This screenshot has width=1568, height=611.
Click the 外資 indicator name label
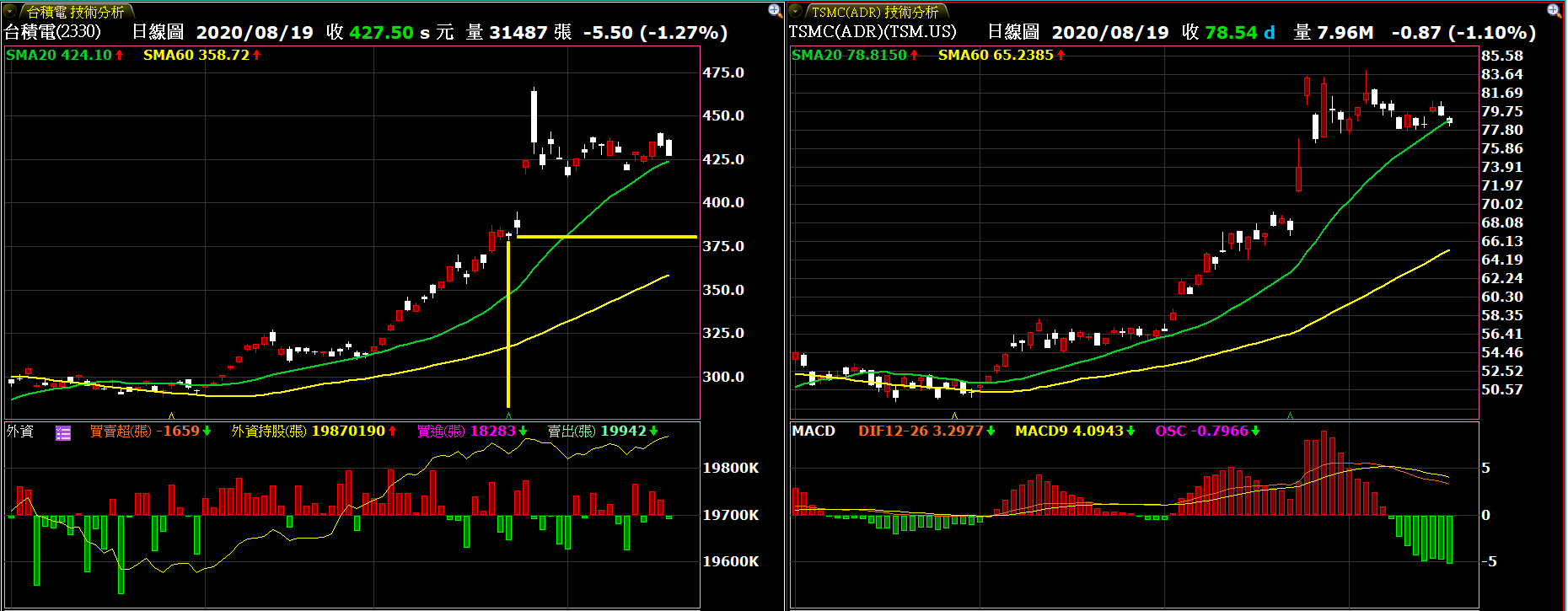tap(20, 431)
